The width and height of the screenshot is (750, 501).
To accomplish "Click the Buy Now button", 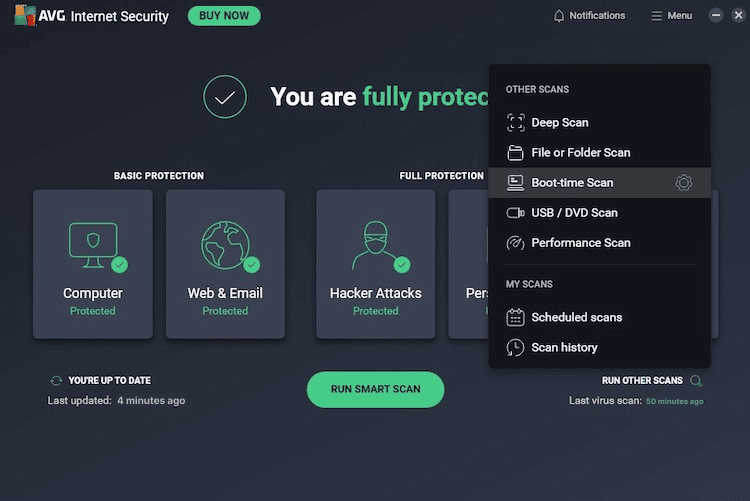I will pyautogui.click(x=224, y=16).
